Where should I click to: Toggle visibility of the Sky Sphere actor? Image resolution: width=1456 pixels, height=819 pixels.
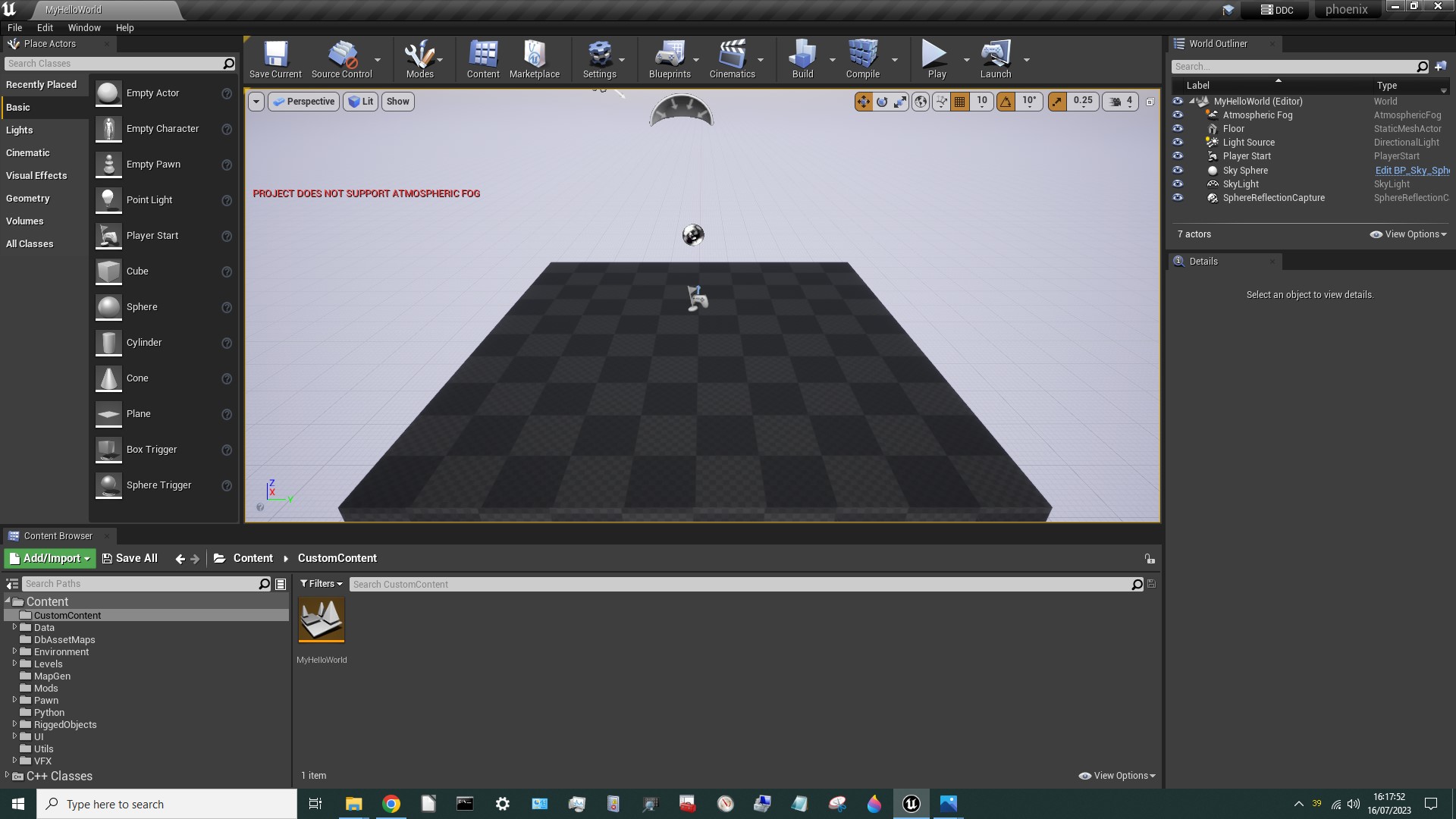click(x=1178, y=171)
